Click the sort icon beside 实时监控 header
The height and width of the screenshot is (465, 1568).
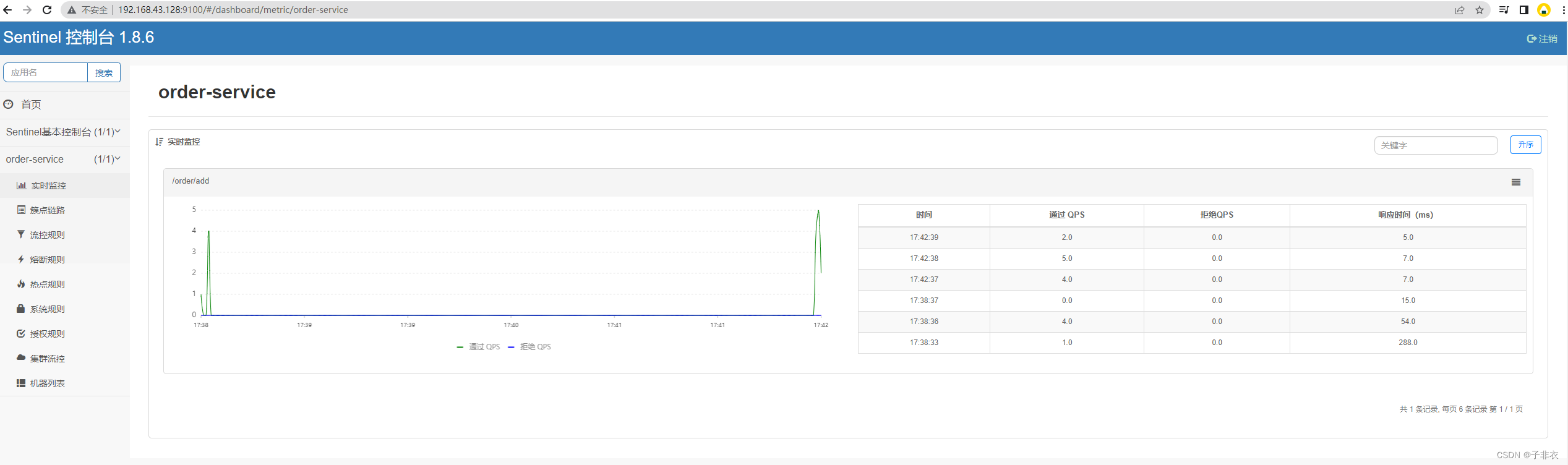(x=159, y=142)
